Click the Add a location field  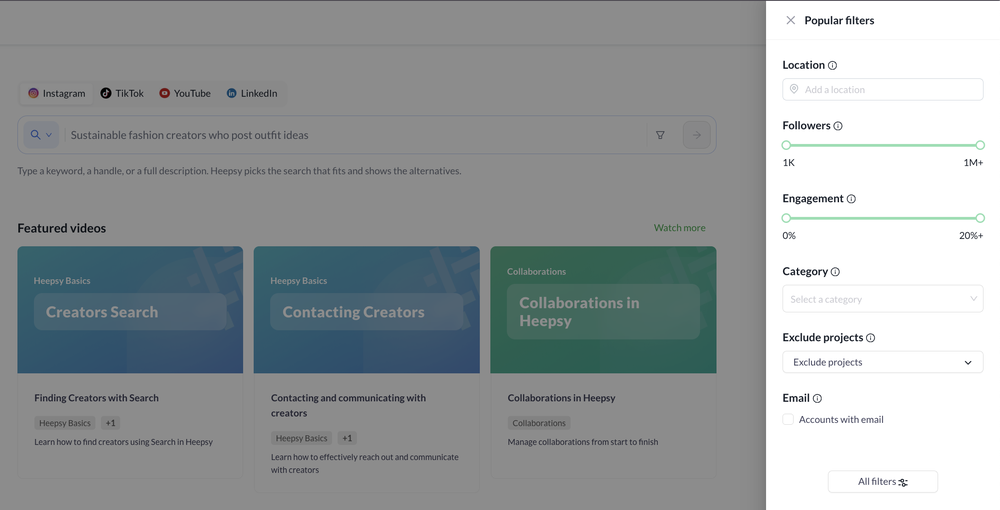point(883,89)
